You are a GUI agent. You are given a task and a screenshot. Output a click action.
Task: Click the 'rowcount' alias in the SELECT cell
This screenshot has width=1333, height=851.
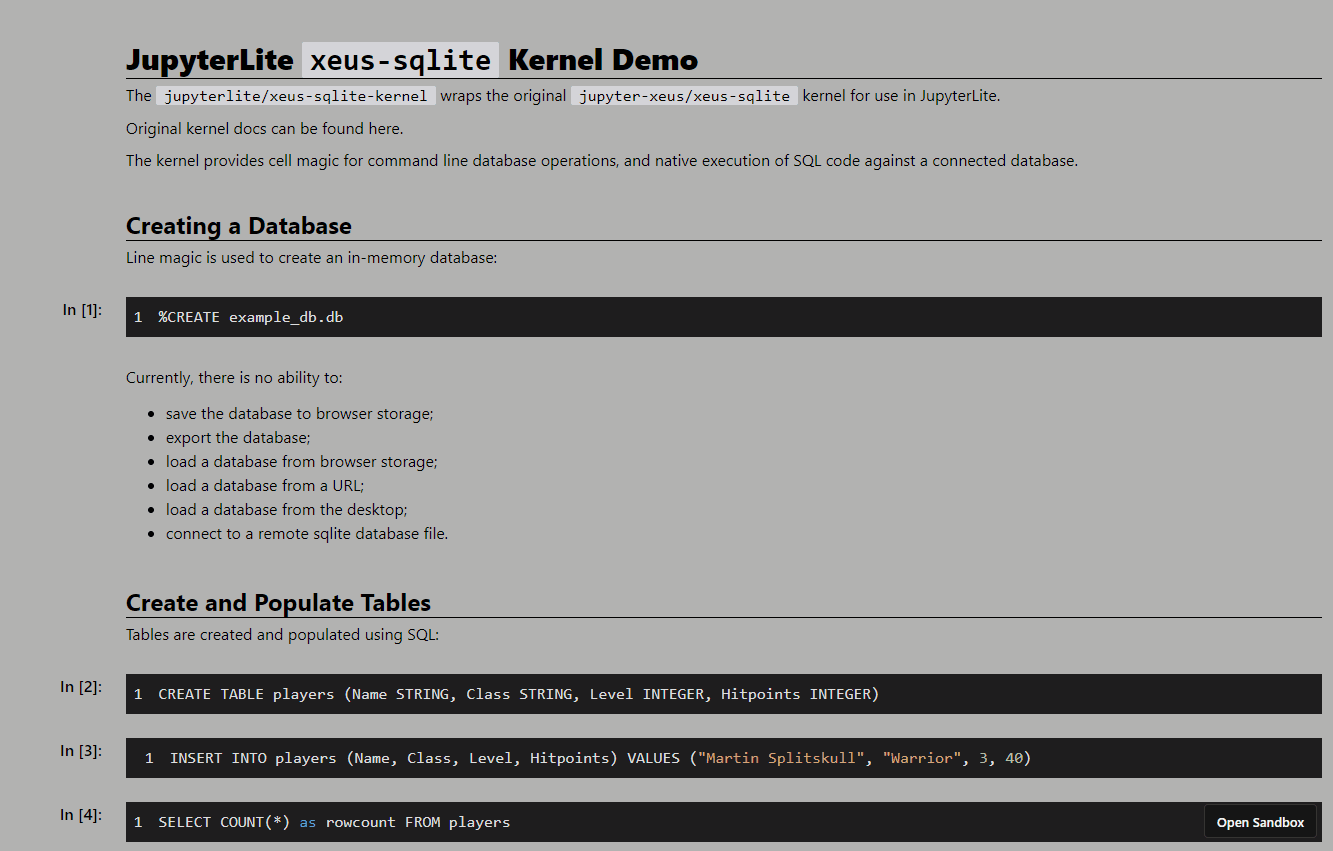361,822
